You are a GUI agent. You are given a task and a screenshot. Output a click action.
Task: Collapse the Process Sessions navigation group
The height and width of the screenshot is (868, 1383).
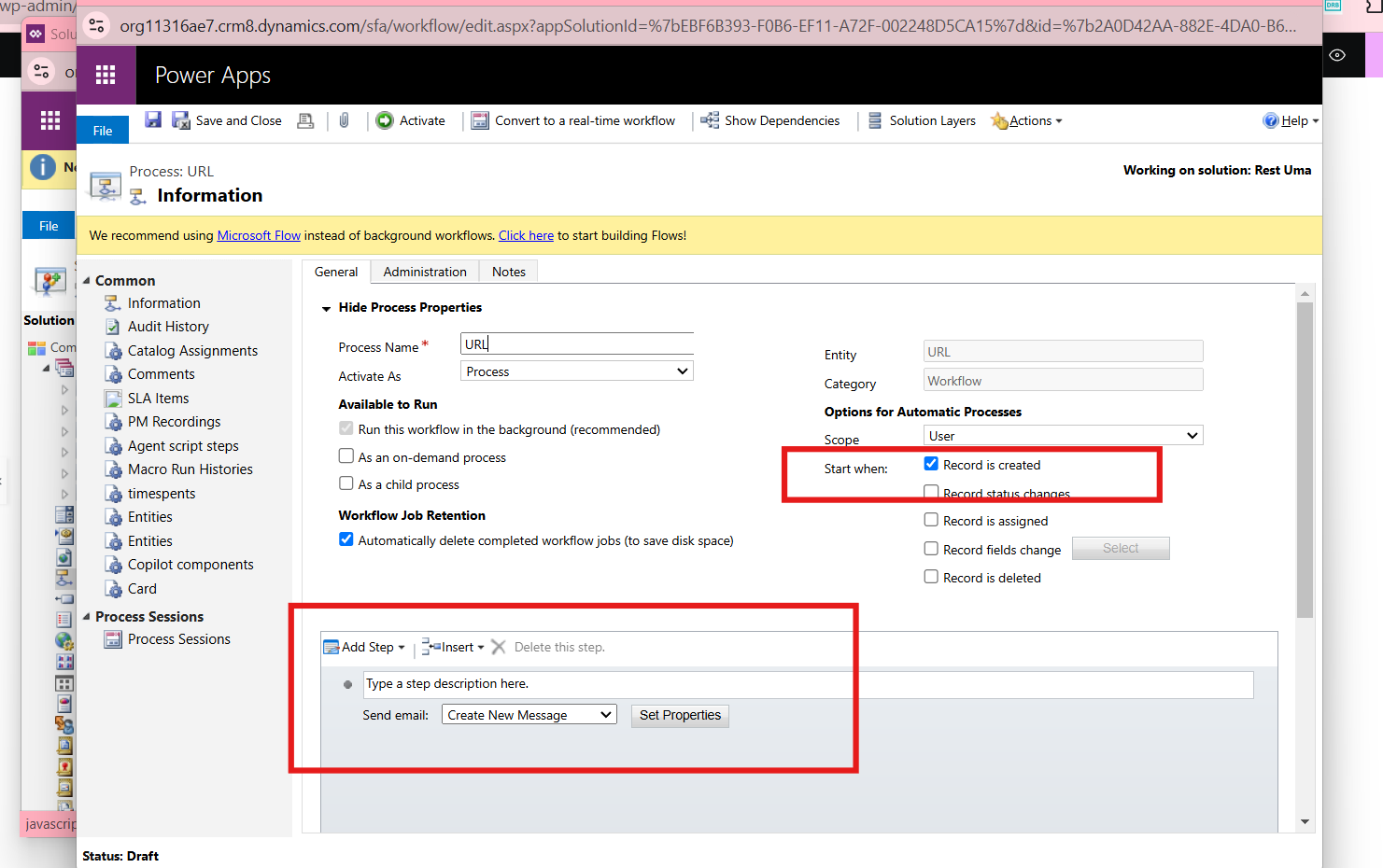tap(87, 616)
